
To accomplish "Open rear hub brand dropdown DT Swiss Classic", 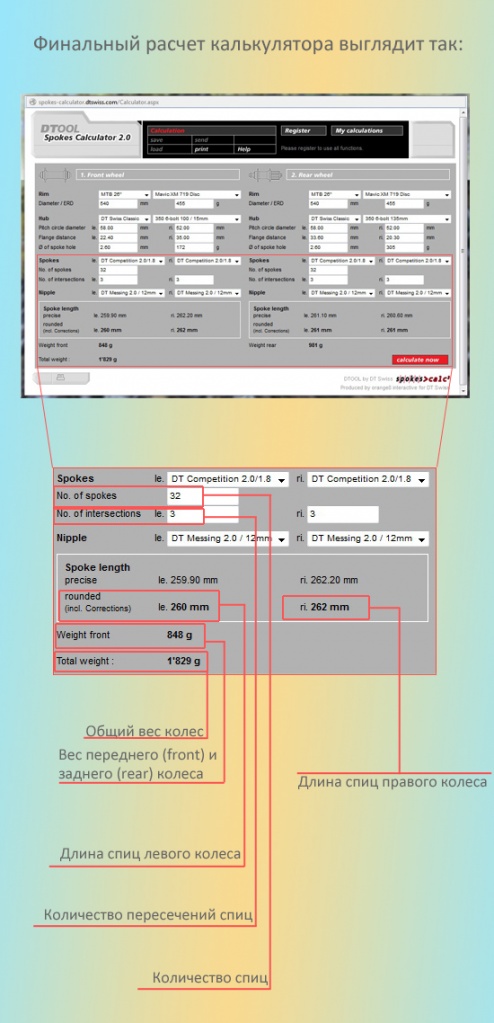I will click(335, 219).
